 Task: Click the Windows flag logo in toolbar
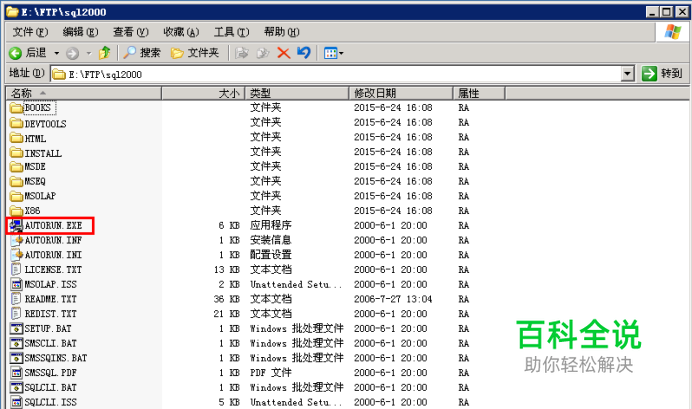(673, 32)
